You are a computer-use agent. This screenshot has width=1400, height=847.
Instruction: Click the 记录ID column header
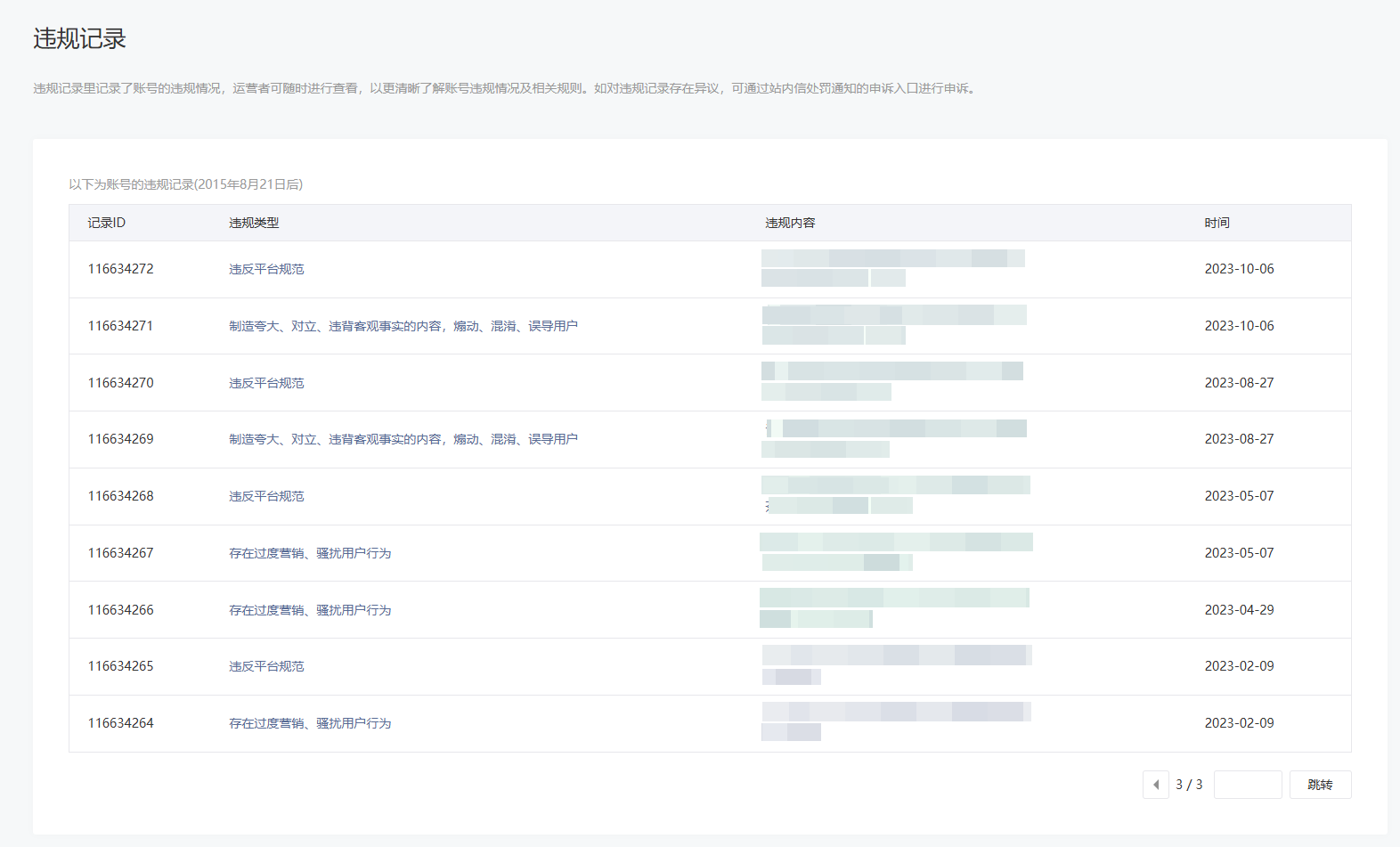pos(106,223)
